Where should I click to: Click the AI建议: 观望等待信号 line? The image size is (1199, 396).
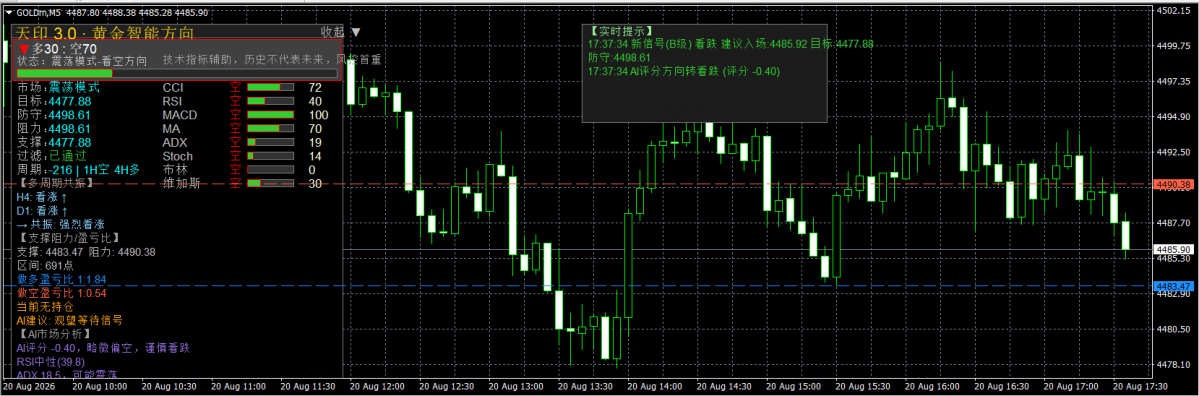tap(70, 320)
